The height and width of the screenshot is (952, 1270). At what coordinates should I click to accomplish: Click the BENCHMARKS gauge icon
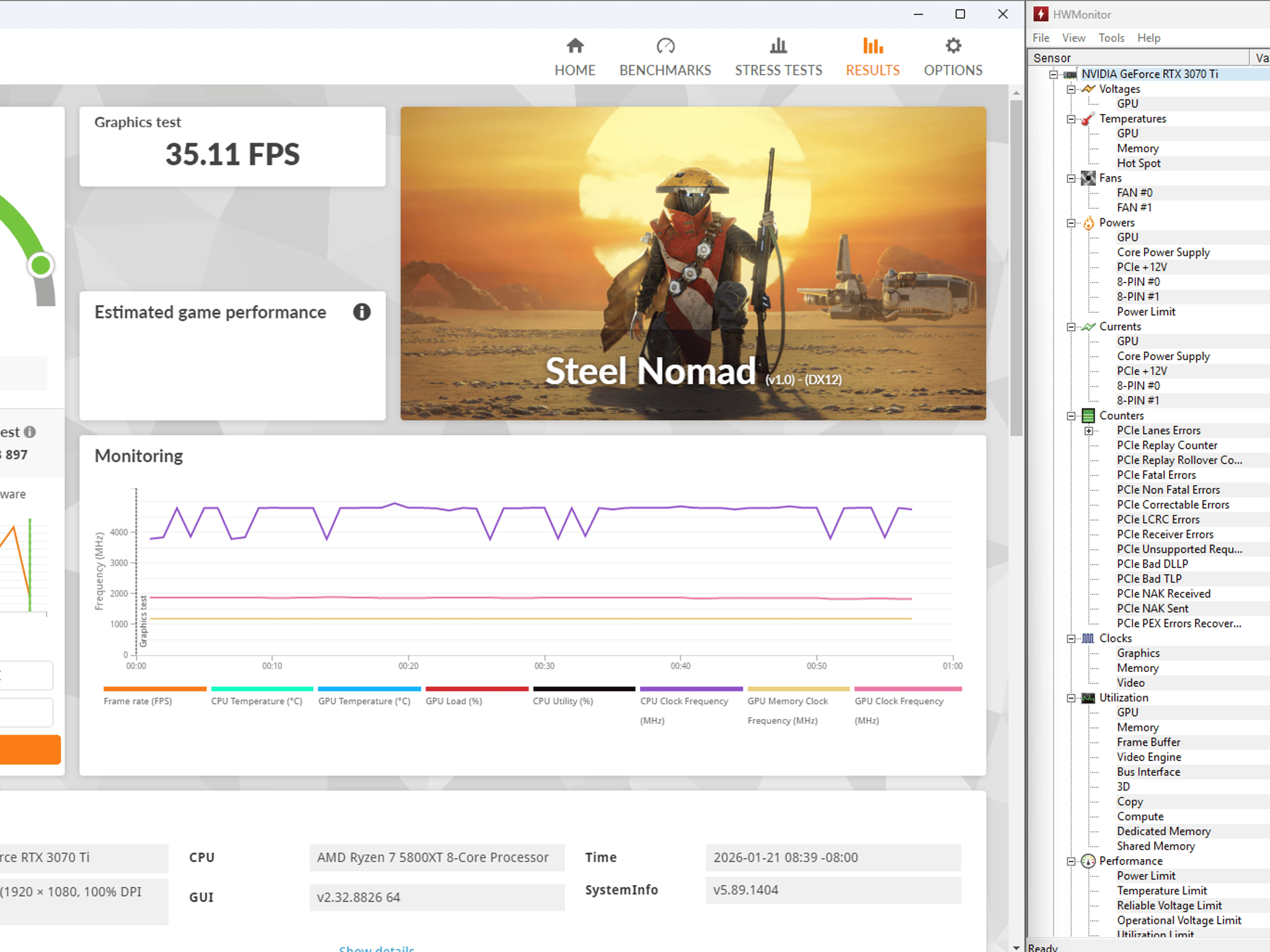[665, 46]
